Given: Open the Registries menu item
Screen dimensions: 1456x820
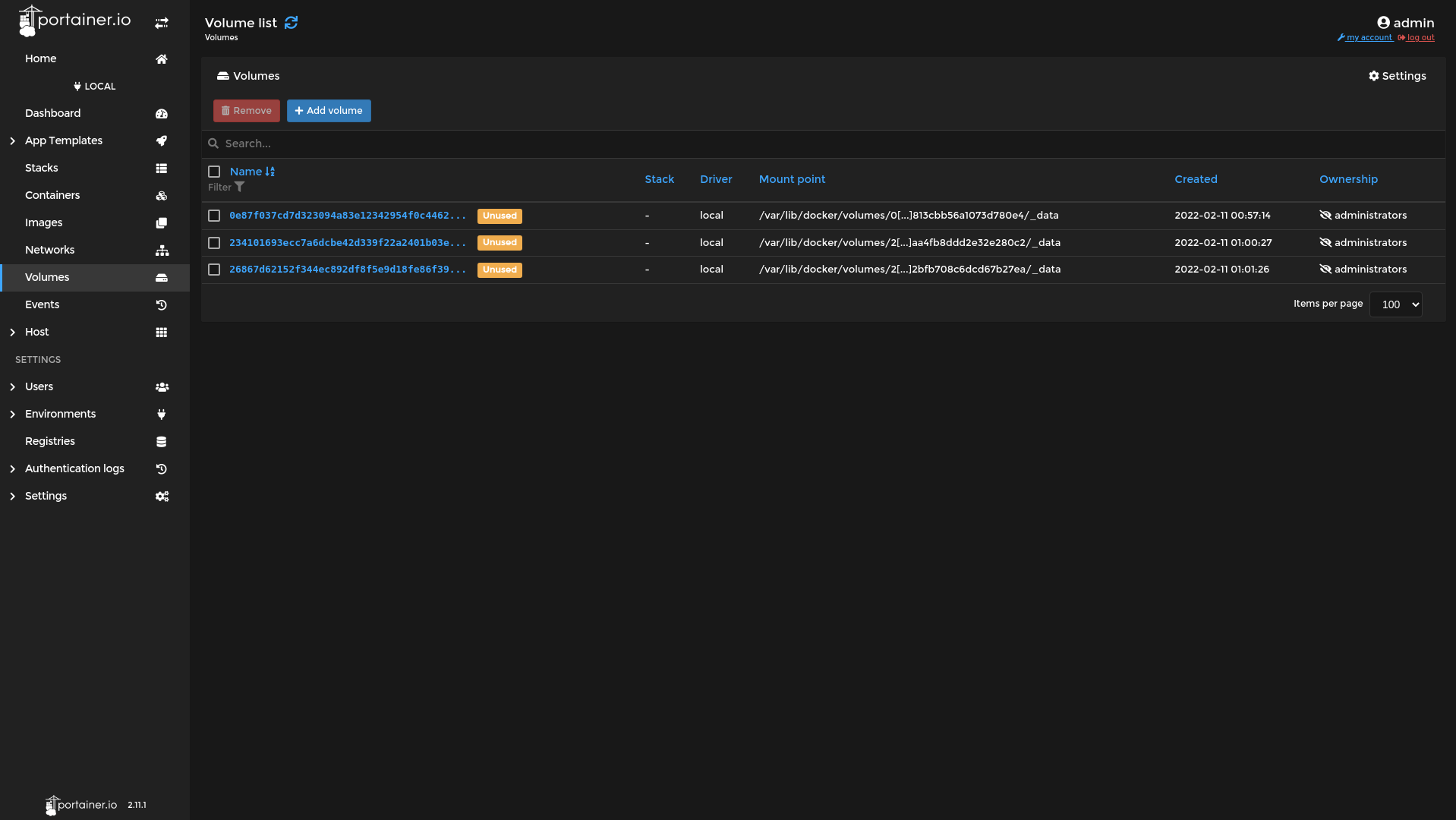Looking at the screenshot, I should [x=50, y=441].
